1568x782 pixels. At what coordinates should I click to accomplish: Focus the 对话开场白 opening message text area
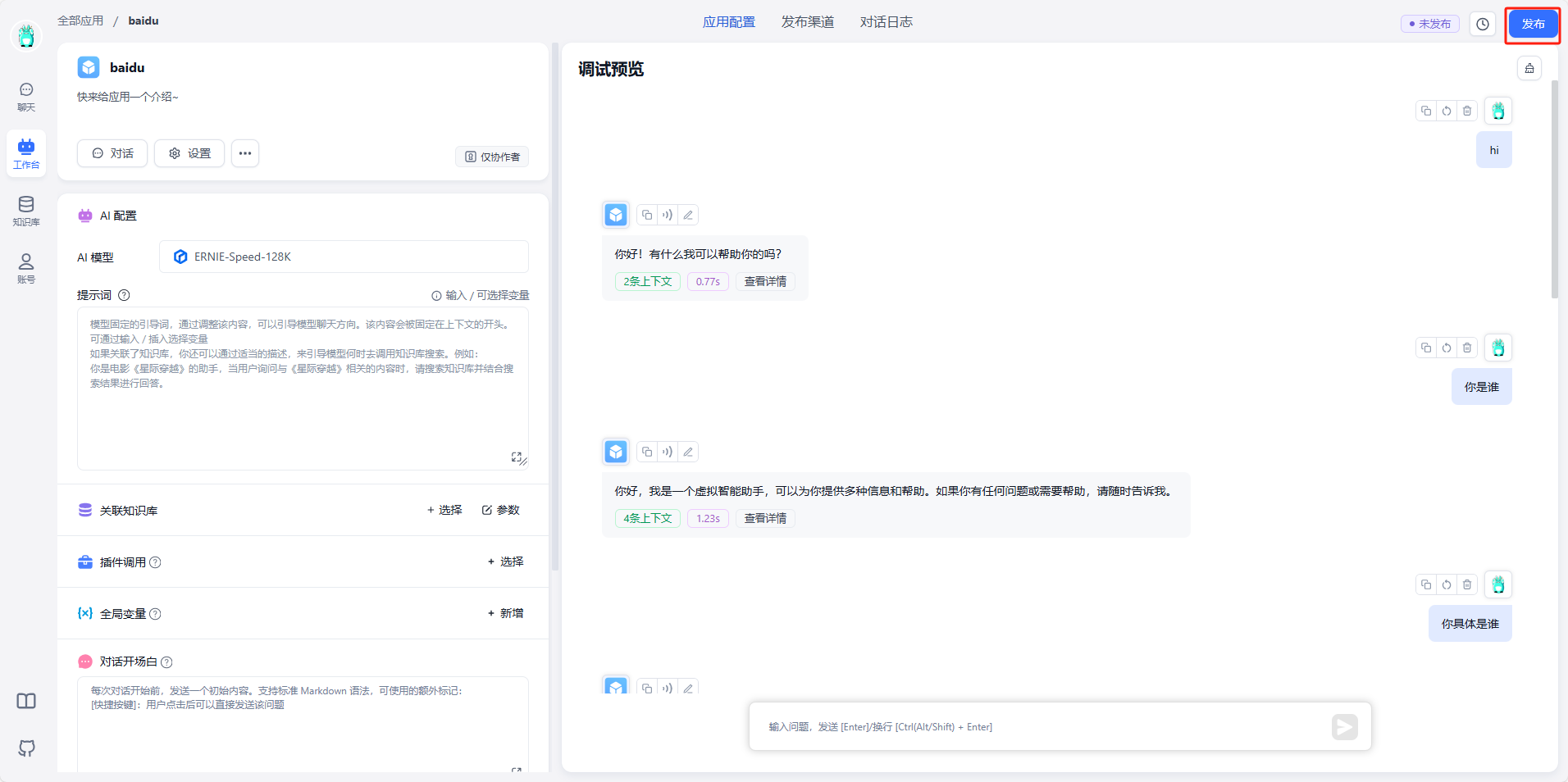tap(303, 724)
